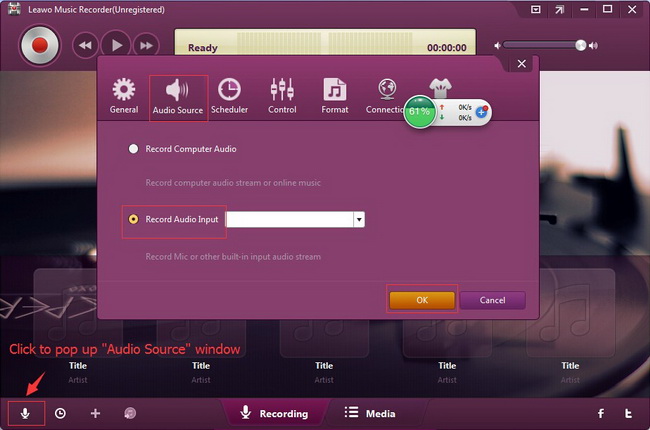The height and width of the screenshot is (430, 650).
Task: Select the fourth album placeholder thumbnail
Action: (447, 338)
